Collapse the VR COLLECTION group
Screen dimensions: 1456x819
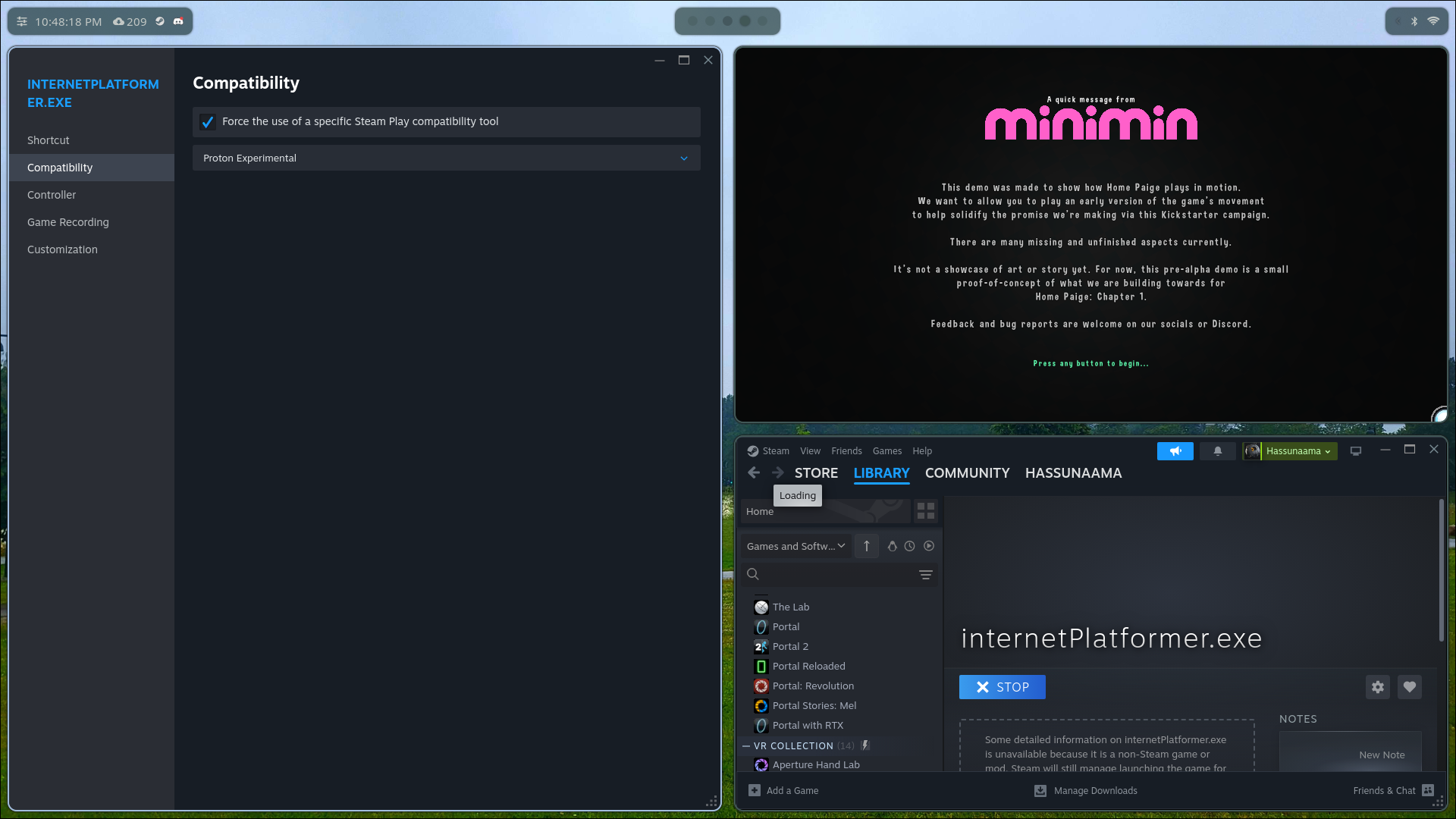(x=746, y=745)
